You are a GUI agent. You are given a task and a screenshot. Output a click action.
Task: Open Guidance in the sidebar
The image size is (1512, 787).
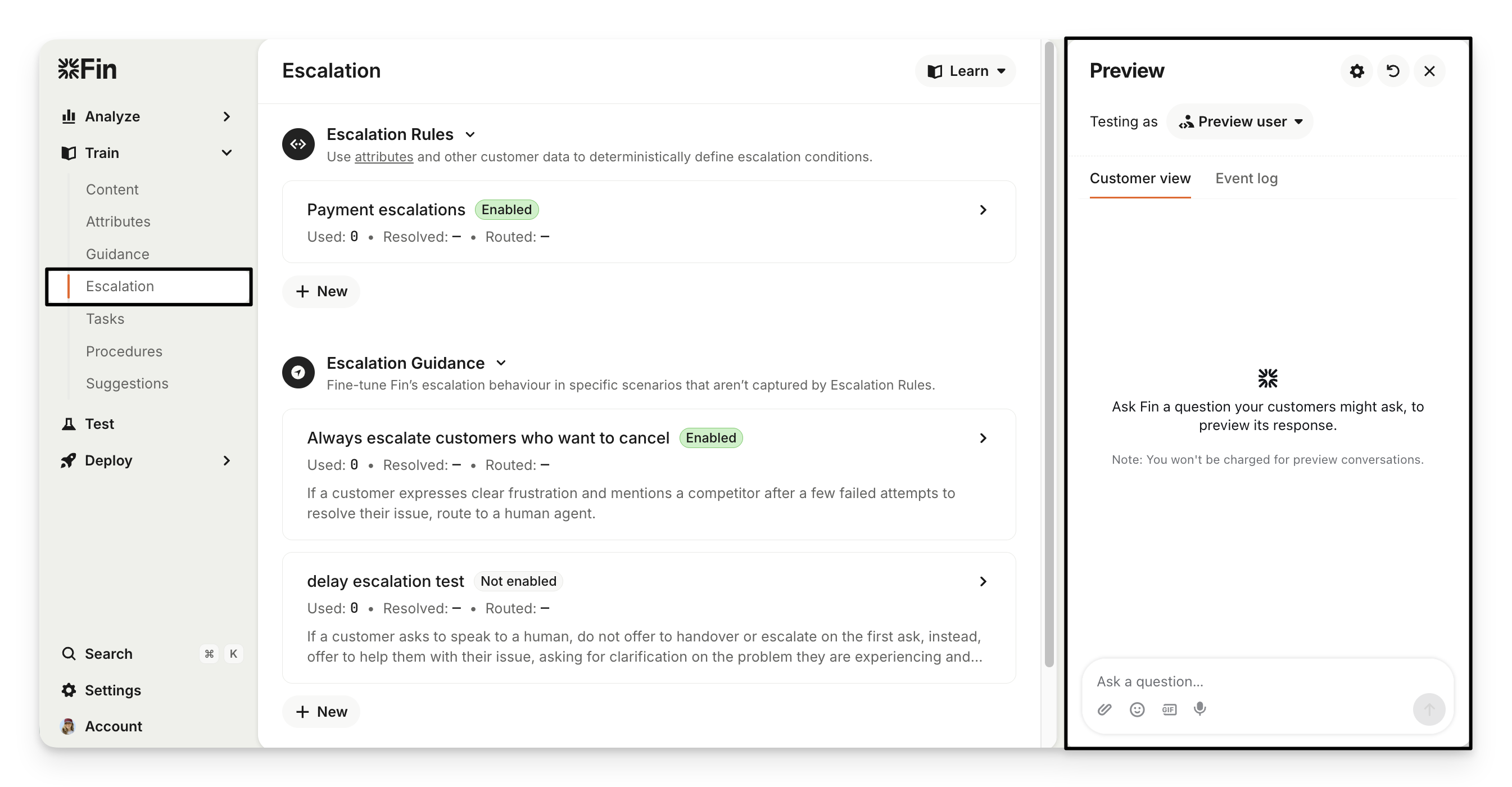(x=117, y=254)
